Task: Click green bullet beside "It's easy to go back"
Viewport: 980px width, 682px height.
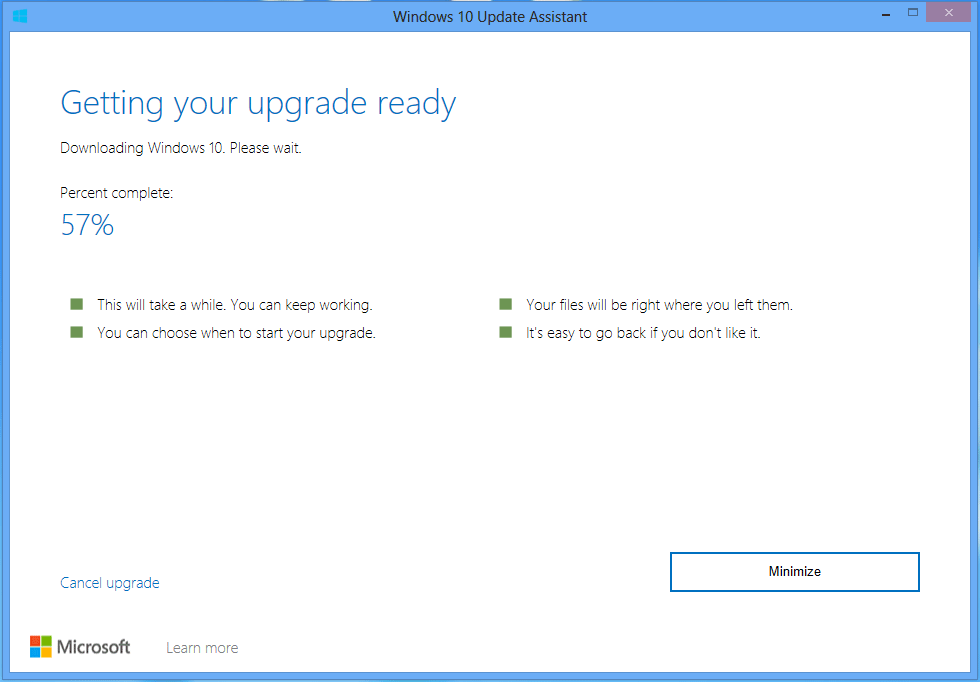Action: [x=505, y=332]
